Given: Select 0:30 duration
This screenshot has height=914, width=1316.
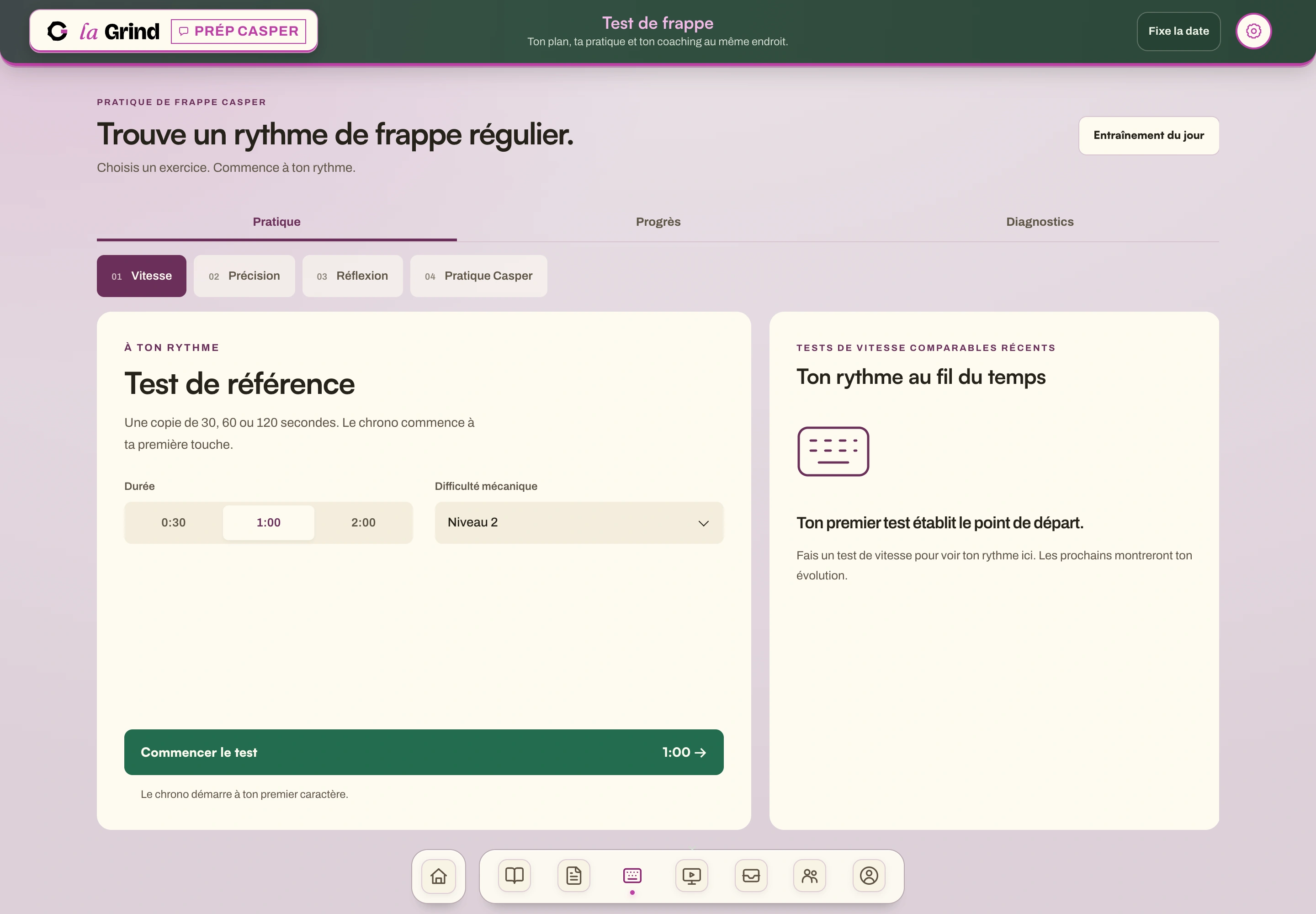Looking at the screenshot, I should pos(174,522).
